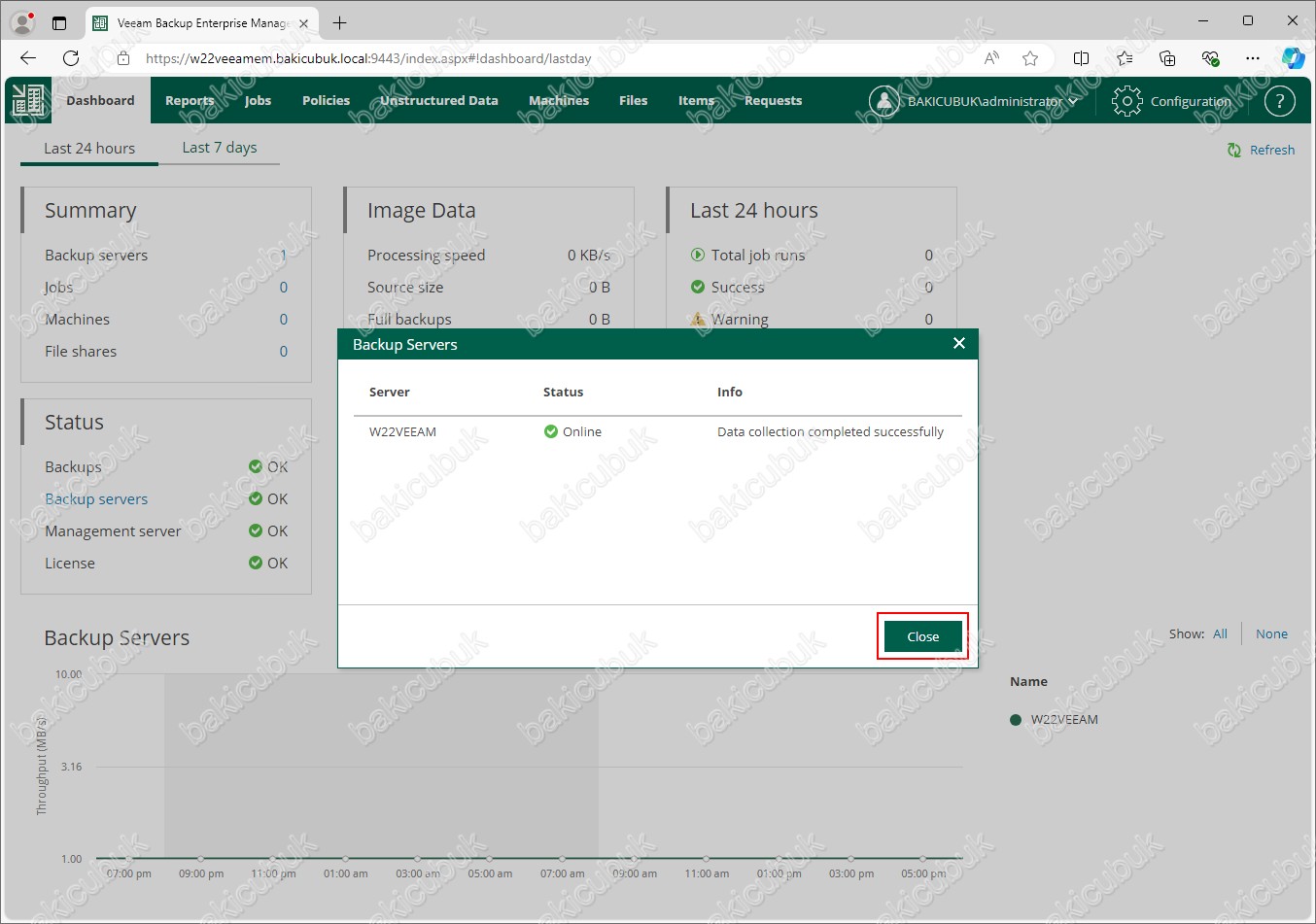This screenshot has height=924, width=1316.
Task: Open the browser Favorites list icon
Action: point(1125,58)
